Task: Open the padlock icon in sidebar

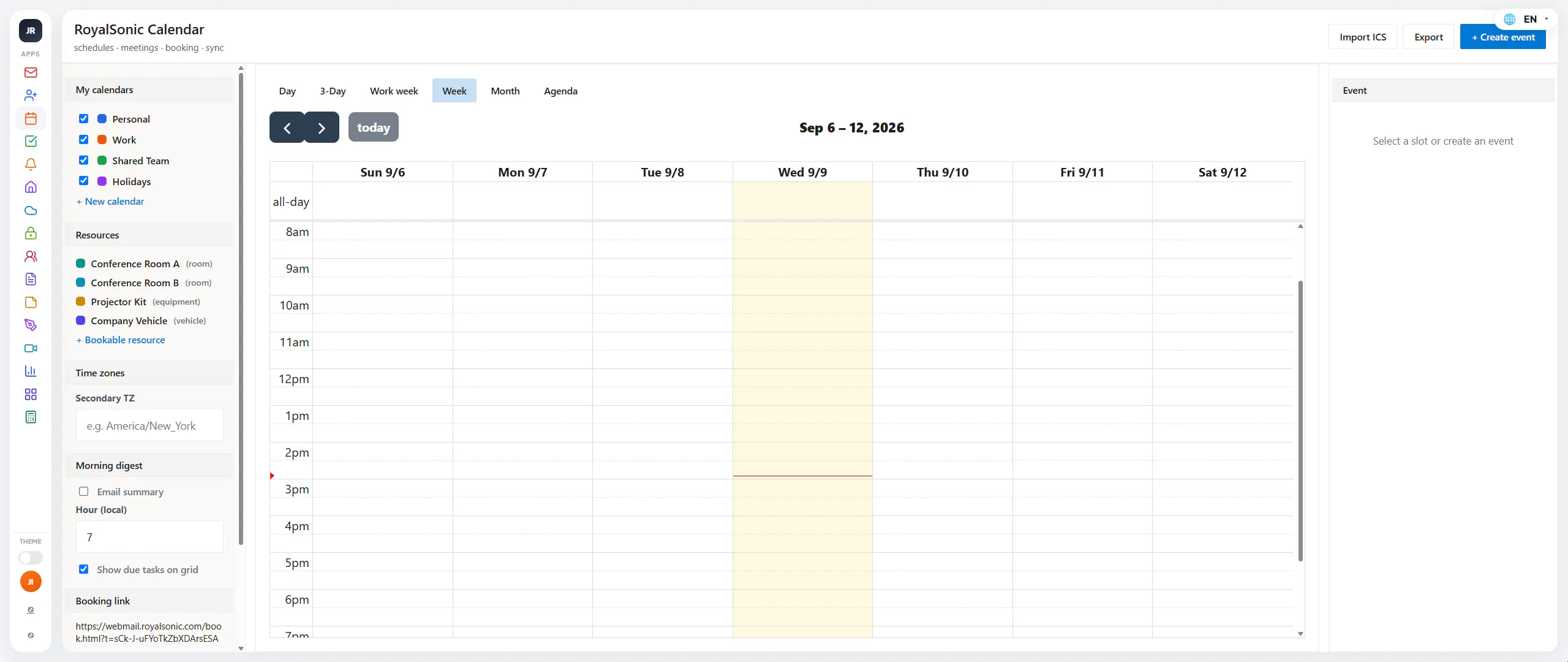Action: (31, 234)
